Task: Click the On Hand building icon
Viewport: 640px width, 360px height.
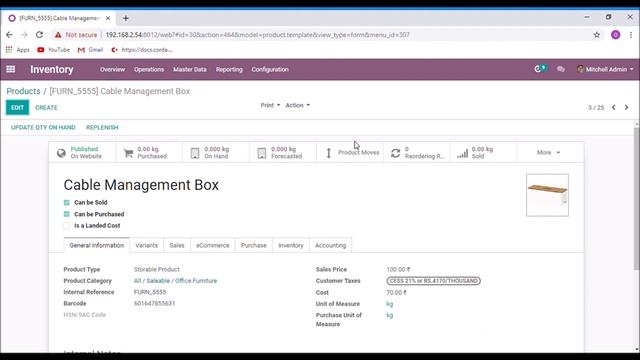Action: [195, 153]
